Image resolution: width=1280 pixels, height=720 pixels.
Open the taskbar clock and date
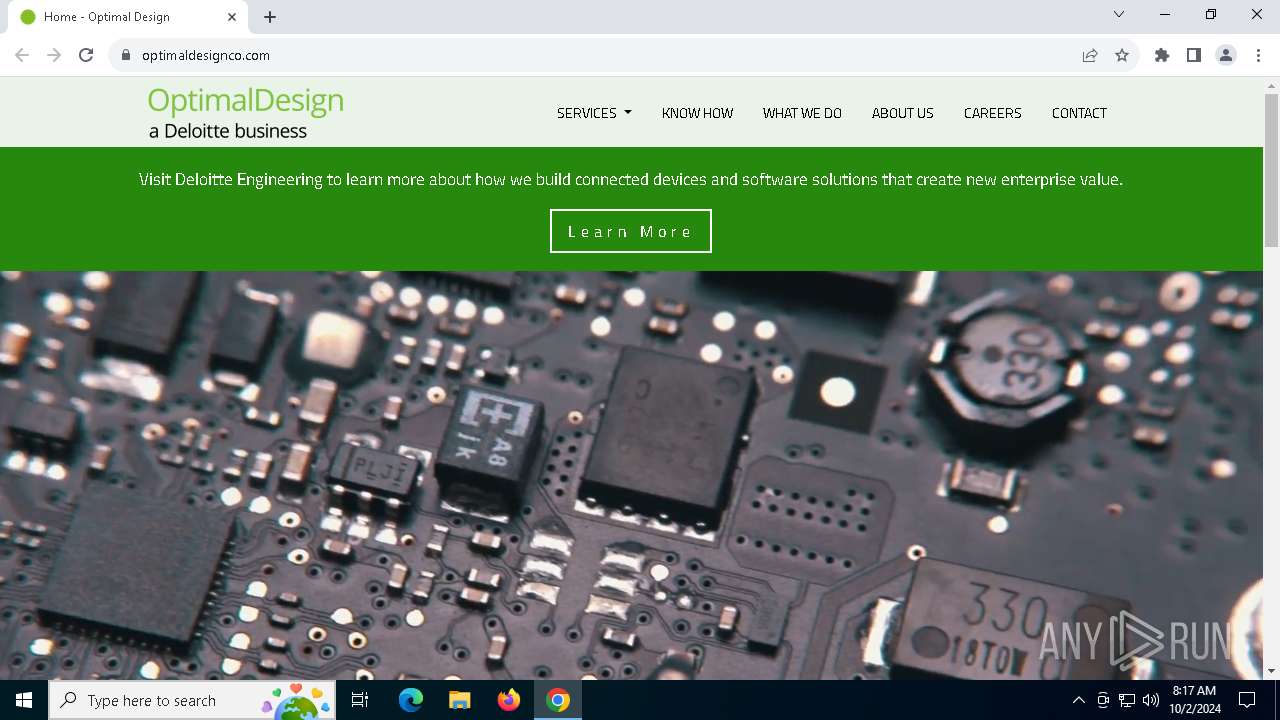point(1194,700)
